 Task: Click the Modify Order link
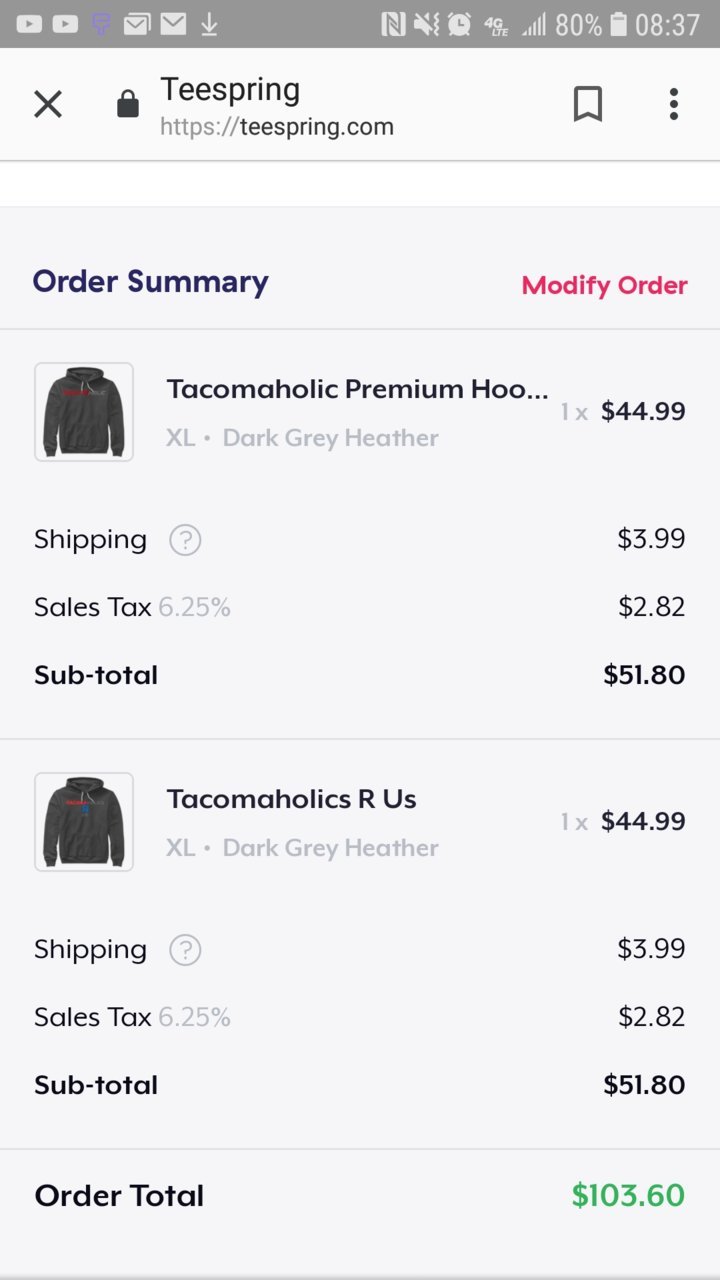pos(604,285)
